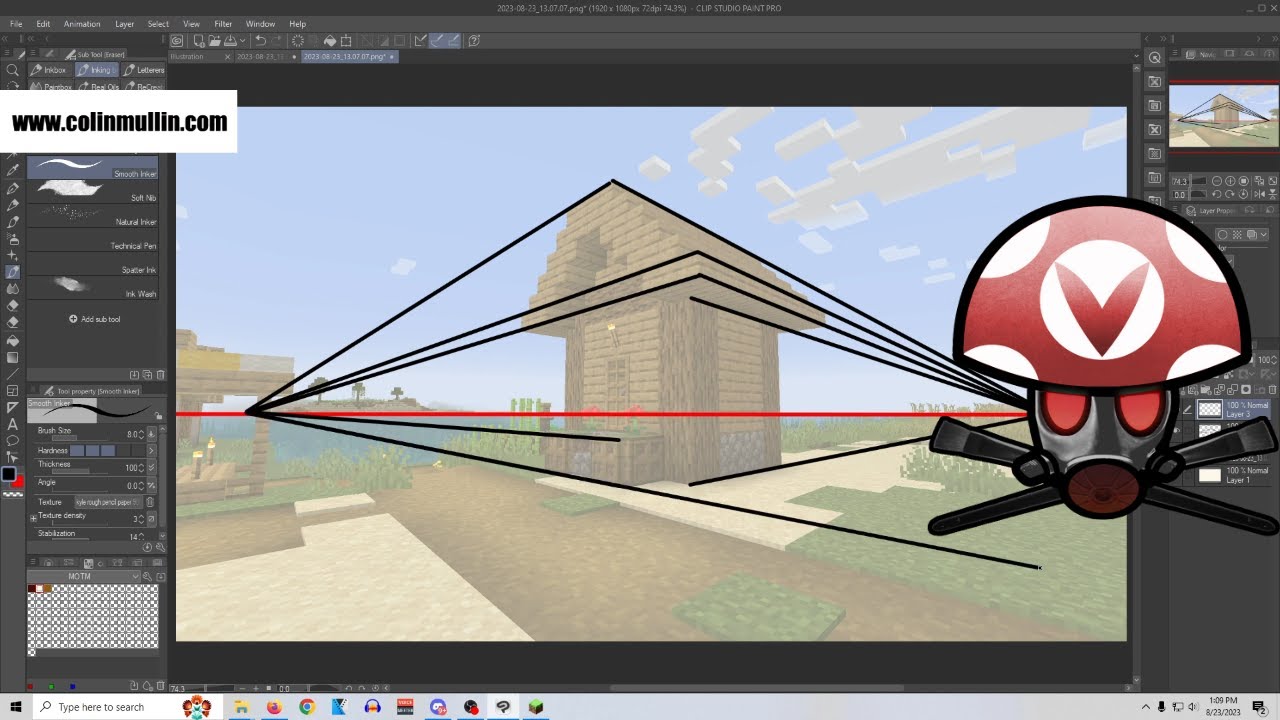This screenshot has height=720, width=1280.
Task: Open the Animation menu
Action: (82, 24)
